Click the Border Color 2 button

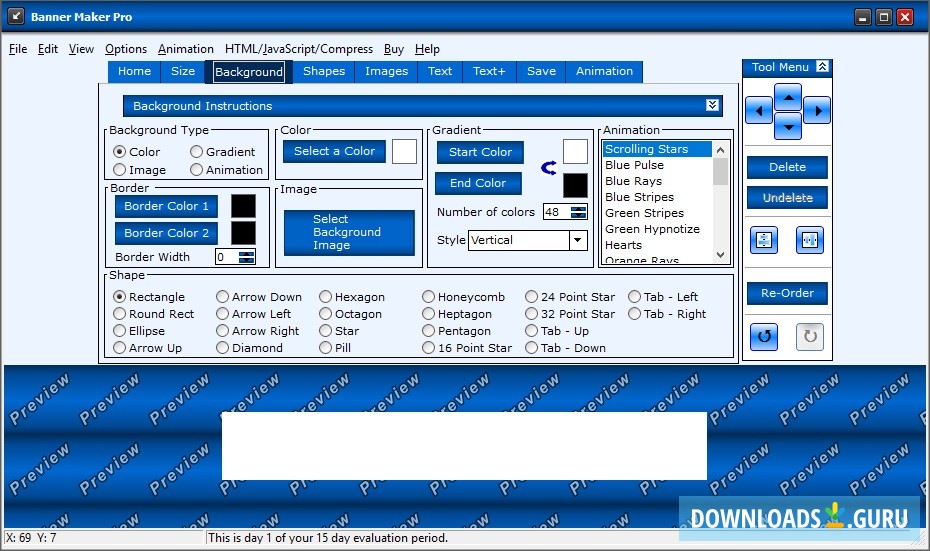166,233
